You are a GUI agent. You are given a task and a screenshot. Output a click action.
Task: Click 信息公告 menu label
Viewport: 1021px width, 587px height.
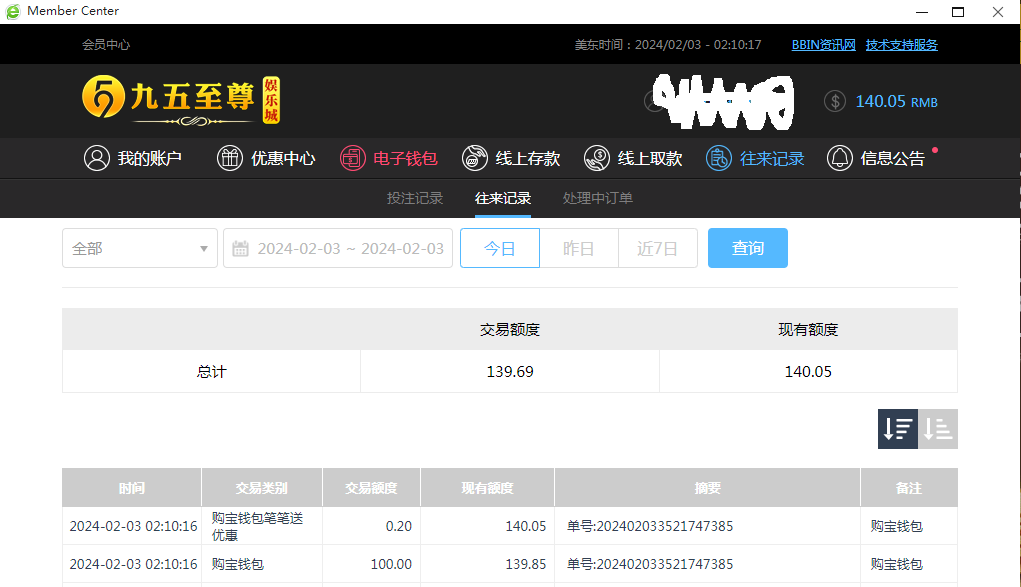pos(892,158)
